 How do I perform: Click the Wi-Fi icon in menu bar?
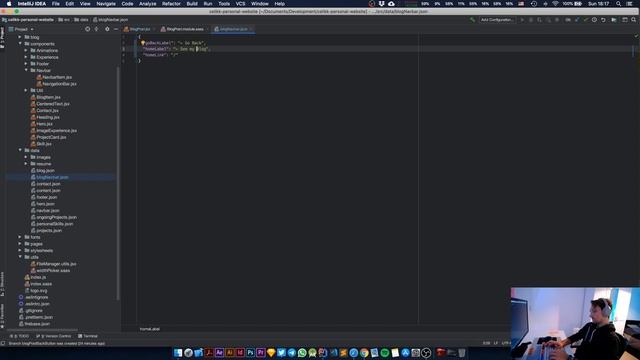(x=556, y=4)
